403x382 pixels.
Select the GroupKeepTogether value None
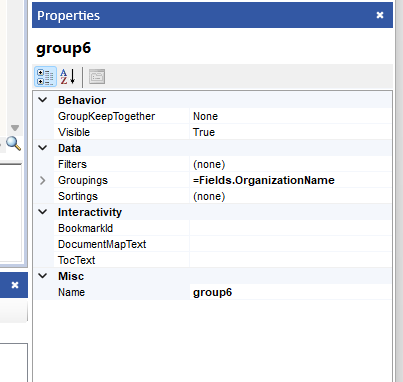pos(290,116)
